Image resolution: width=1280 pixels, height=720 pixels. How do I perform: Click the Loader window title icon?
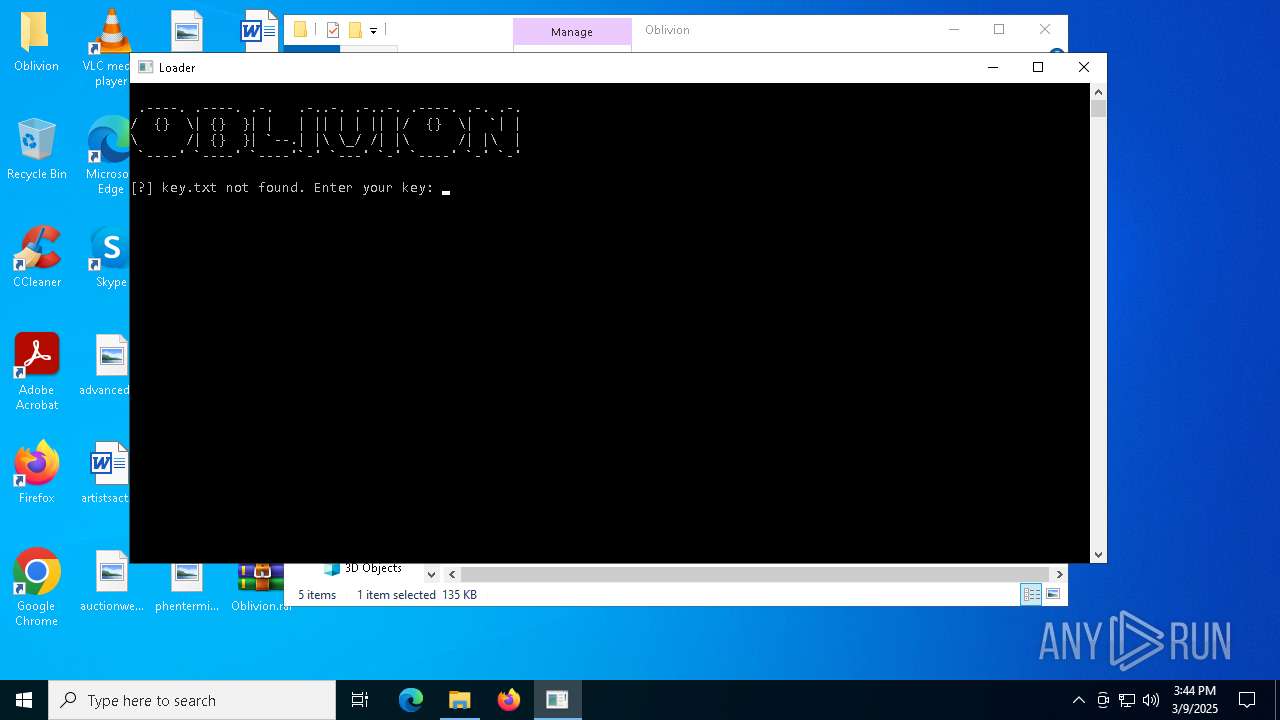click(146, 67)
